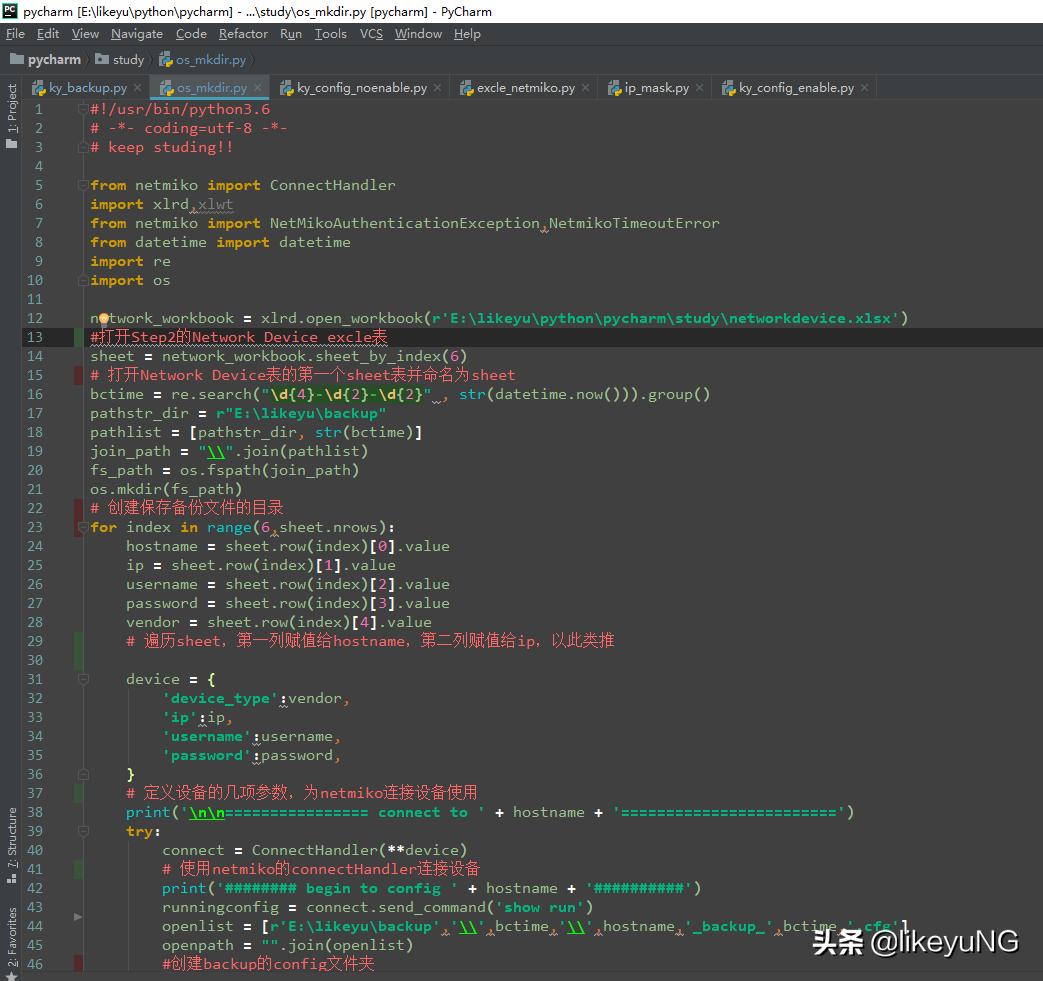Viewport: 1043px width, 981px height.
Task: Switch to ky_config_enable.py editor tab
Action: click(796, 88)
